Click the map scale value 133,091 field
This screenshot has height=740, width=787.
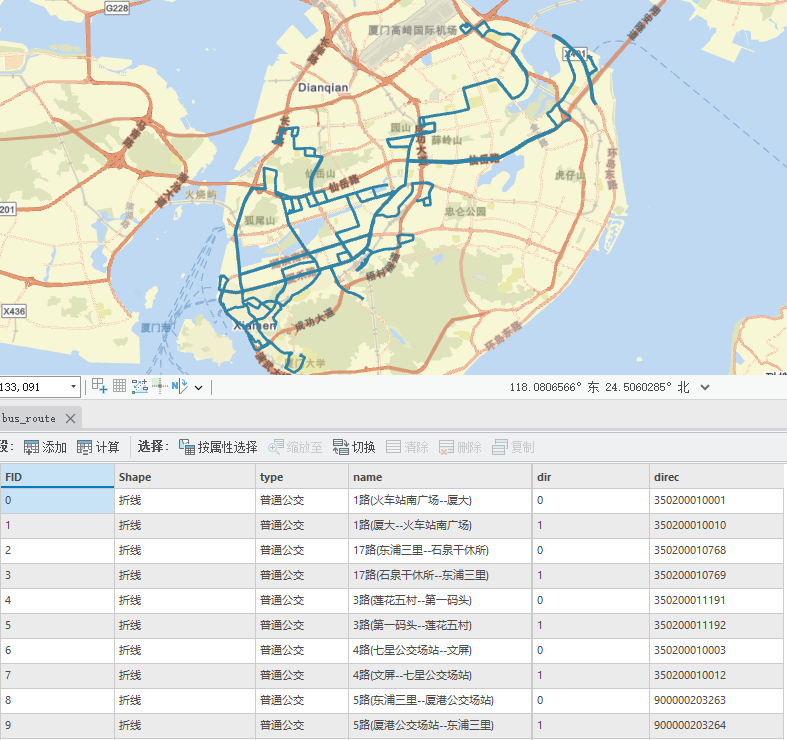click(x=34, y=387)
